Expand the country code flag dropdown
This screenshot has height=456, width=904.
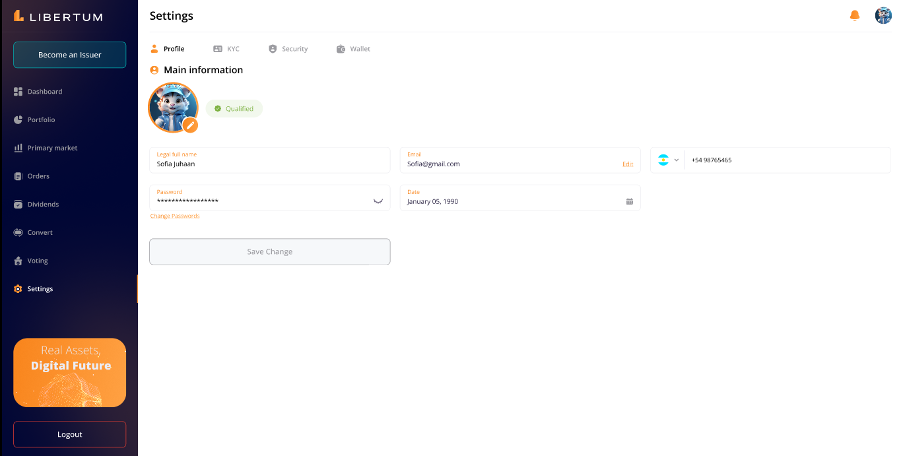668,160
